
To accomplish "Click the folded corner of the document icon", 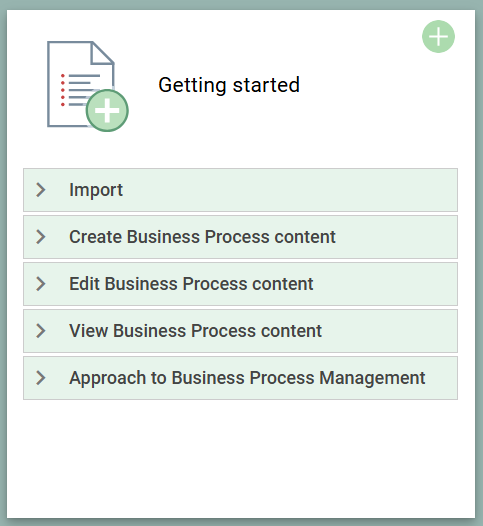I will point(102,52).
